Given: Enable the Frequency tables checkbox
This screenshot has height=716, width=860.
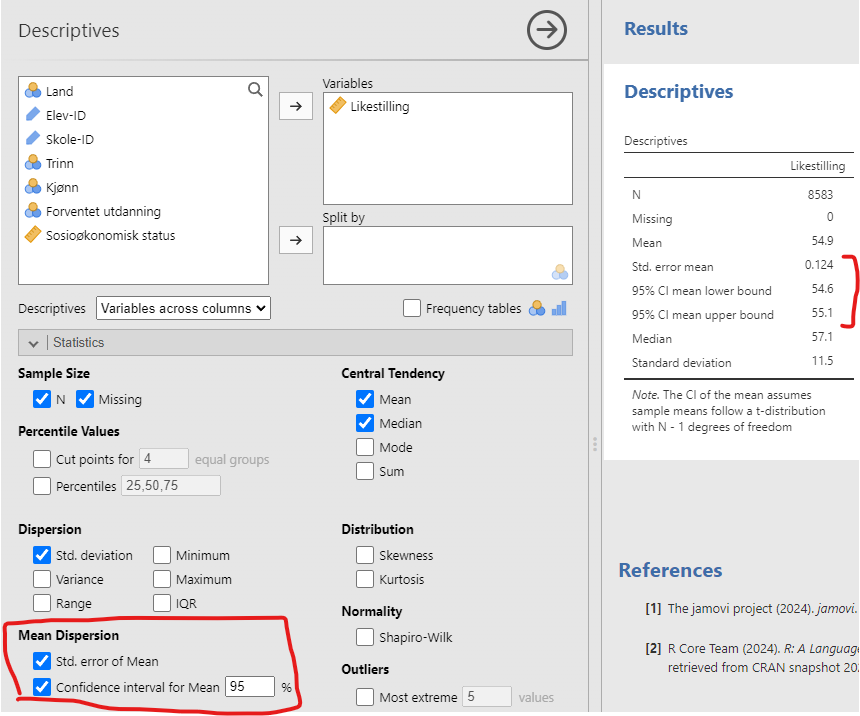Looking at the screenshot, I should pyautogui.click(x=412, y=308).
